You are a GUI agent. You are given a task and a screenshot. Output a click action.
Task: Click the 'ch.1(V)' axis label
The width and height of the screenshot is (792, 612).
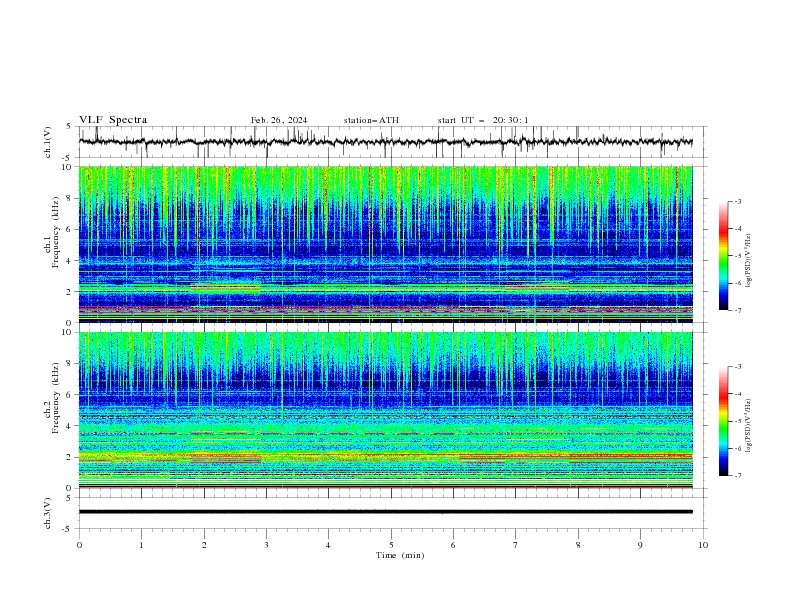[48, 142]
